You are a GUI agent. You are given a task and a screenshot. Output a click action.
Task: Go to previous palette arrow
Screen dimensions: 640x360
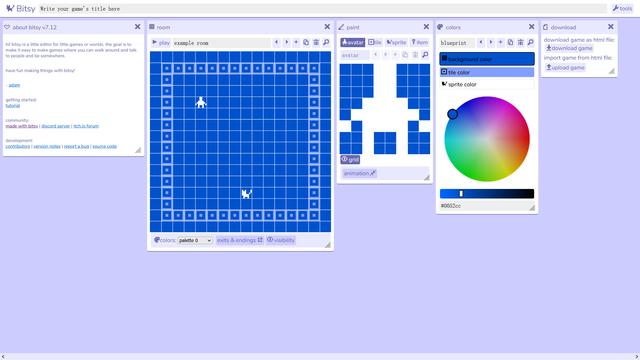point(481,42)
